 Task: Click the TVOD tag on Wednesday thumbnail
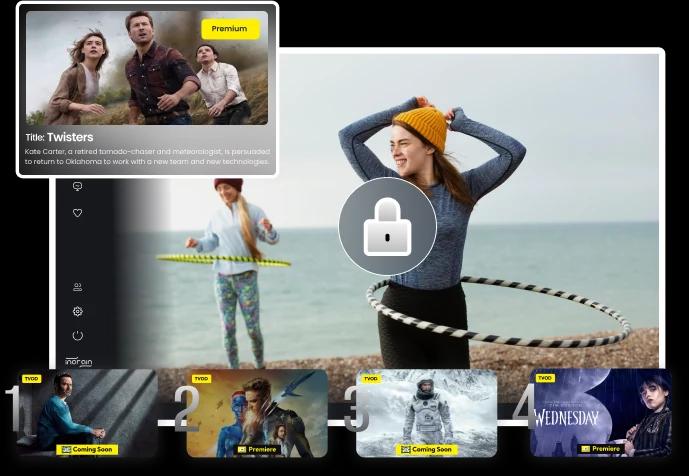point(545,378)
